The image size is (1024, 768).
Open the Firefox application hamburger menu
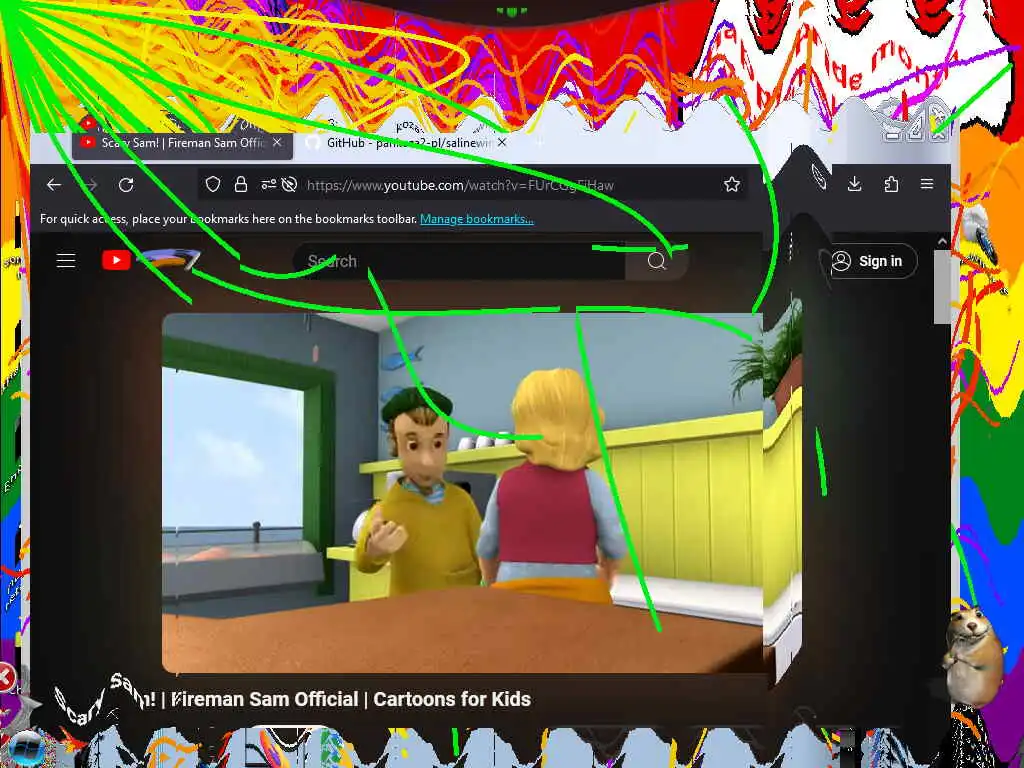click(x=927, y=184)
